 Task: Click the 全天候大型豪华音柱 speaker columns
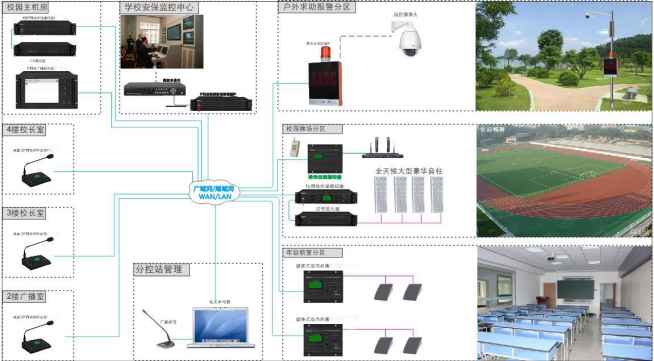pyautogui.click(x=409, y=195)
